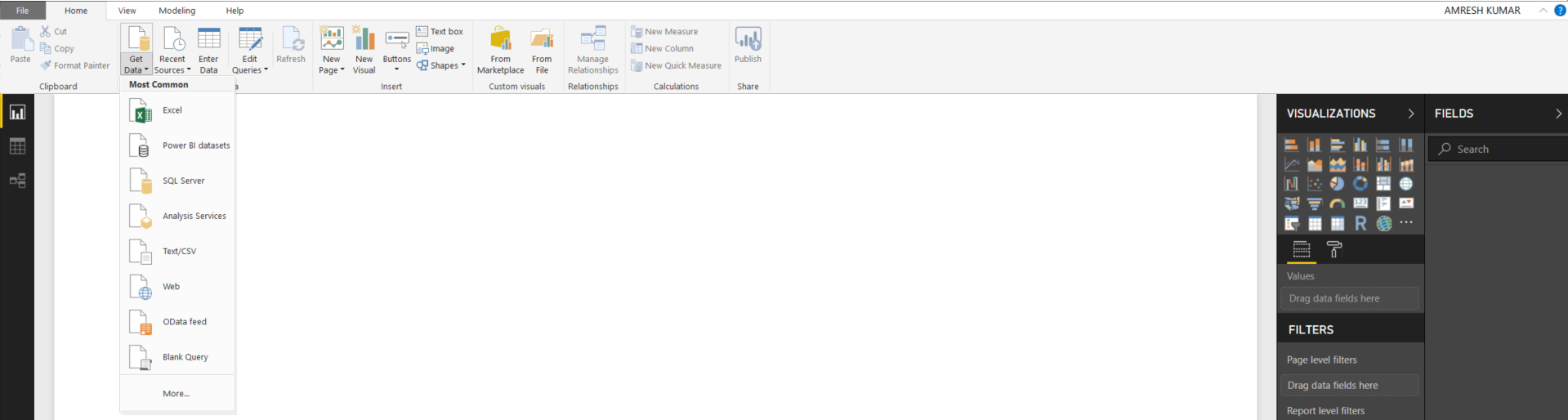
Task: Select the Waterfall chart visual
Action: [x=1292, y=184]
